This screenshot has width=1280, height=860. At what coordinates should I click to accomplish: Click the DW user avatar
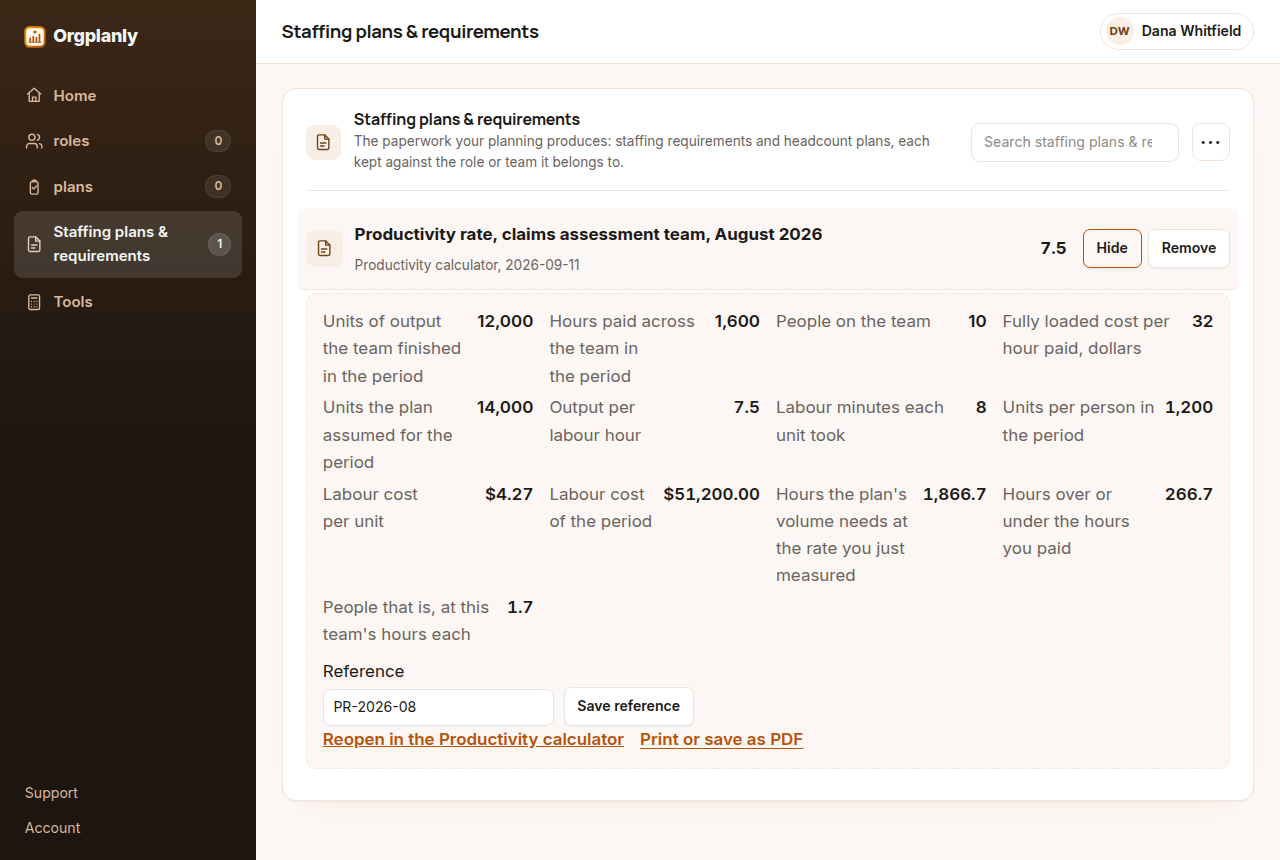[1119, 31]
